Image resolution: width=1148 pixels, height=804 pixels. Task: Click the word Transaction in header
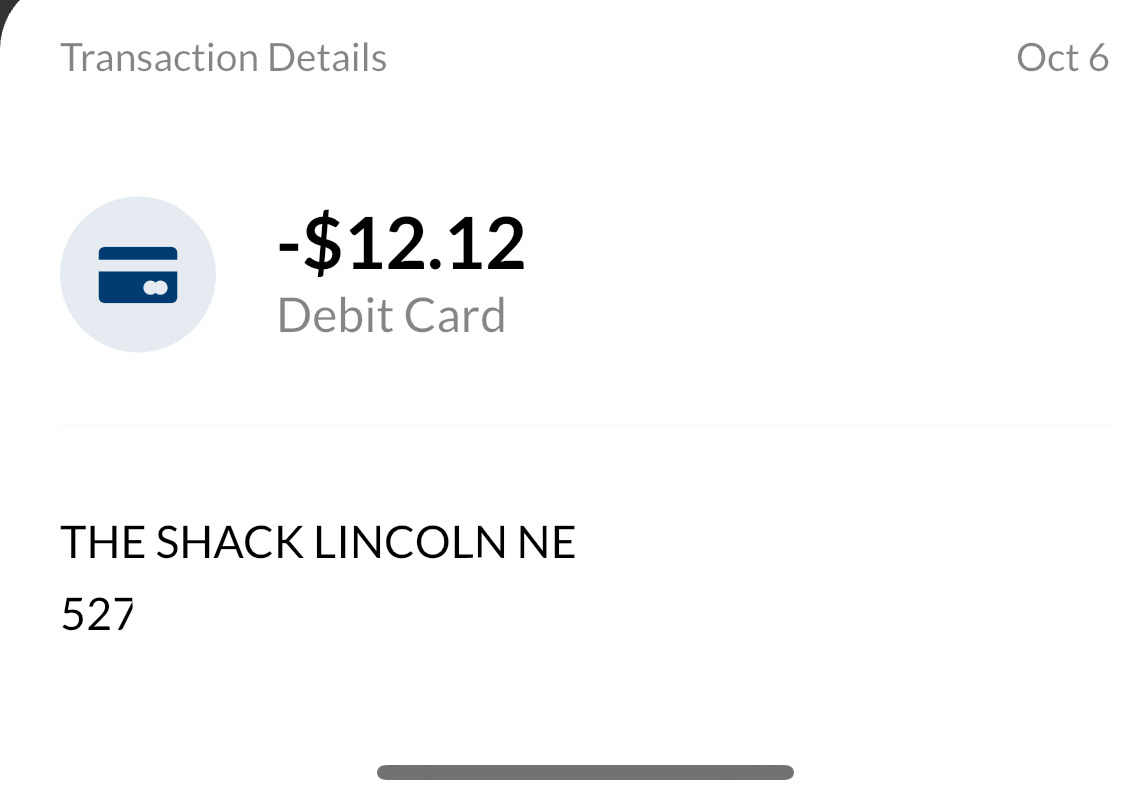click(x=160, y=58)
